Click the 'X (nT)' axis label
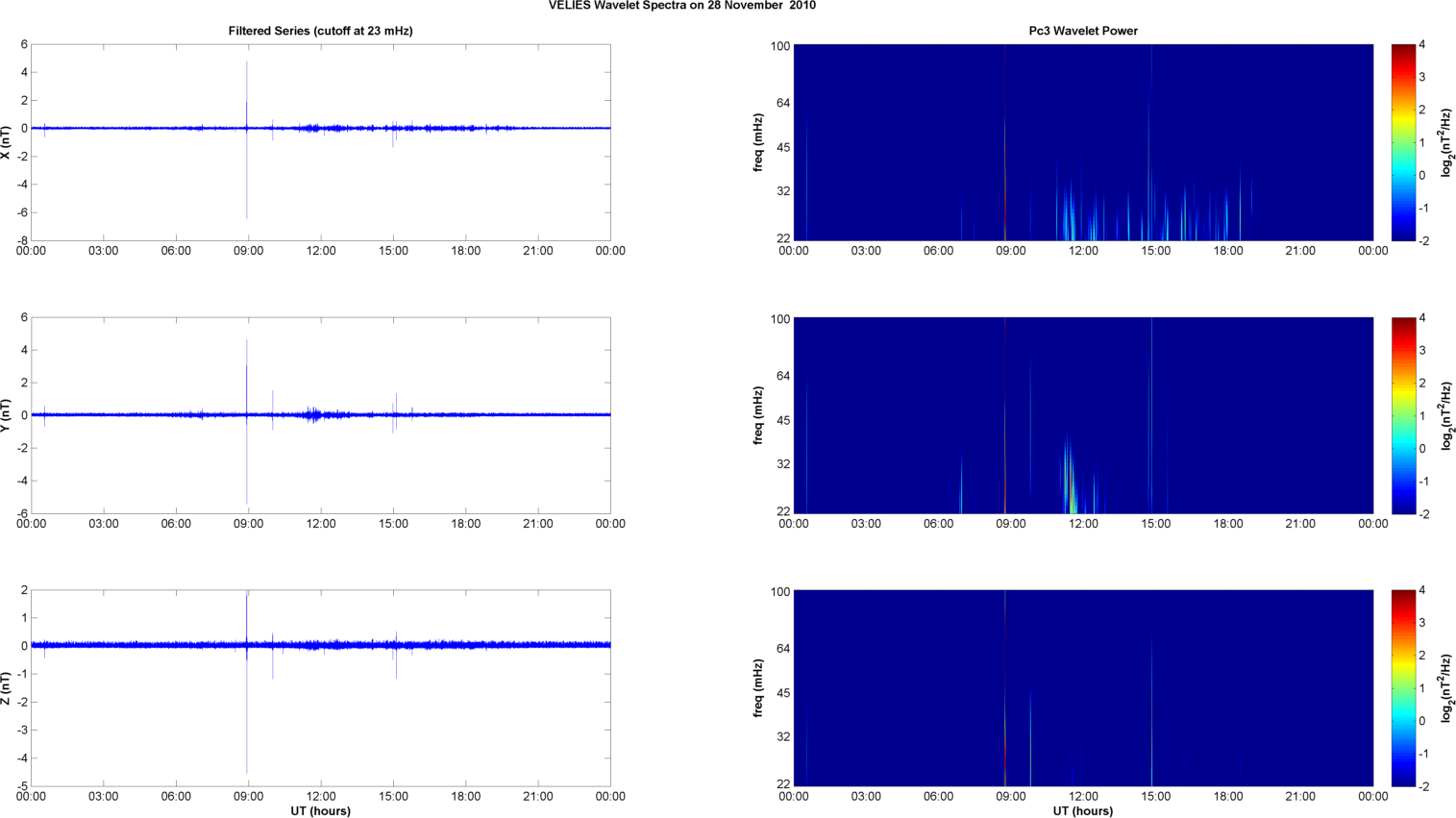 click(x=7, y=142)
